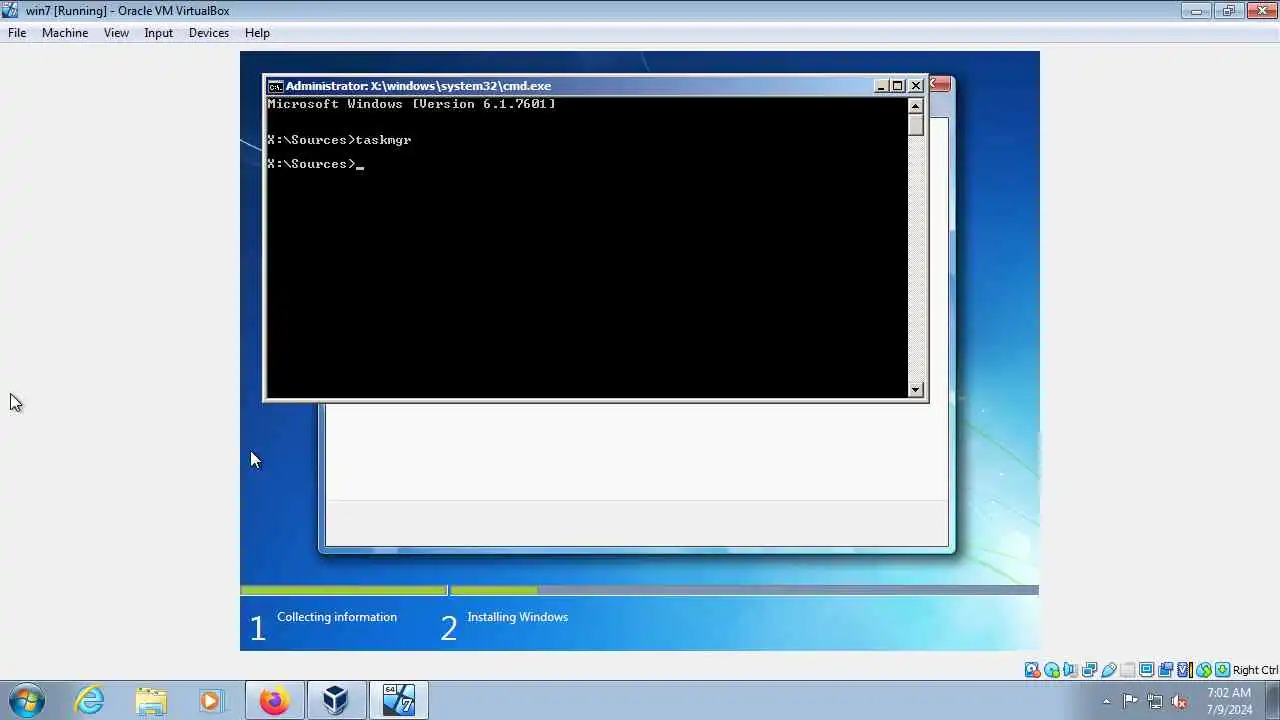Click cmd scrollbar up arrow
Image resolution: width=1280 pixels, height=720 pixels.
[916, 105]
